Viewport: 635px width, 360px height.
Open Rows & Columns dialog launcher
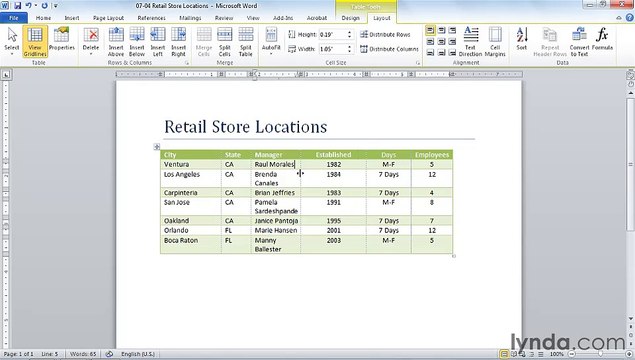(x=187, y=63)
